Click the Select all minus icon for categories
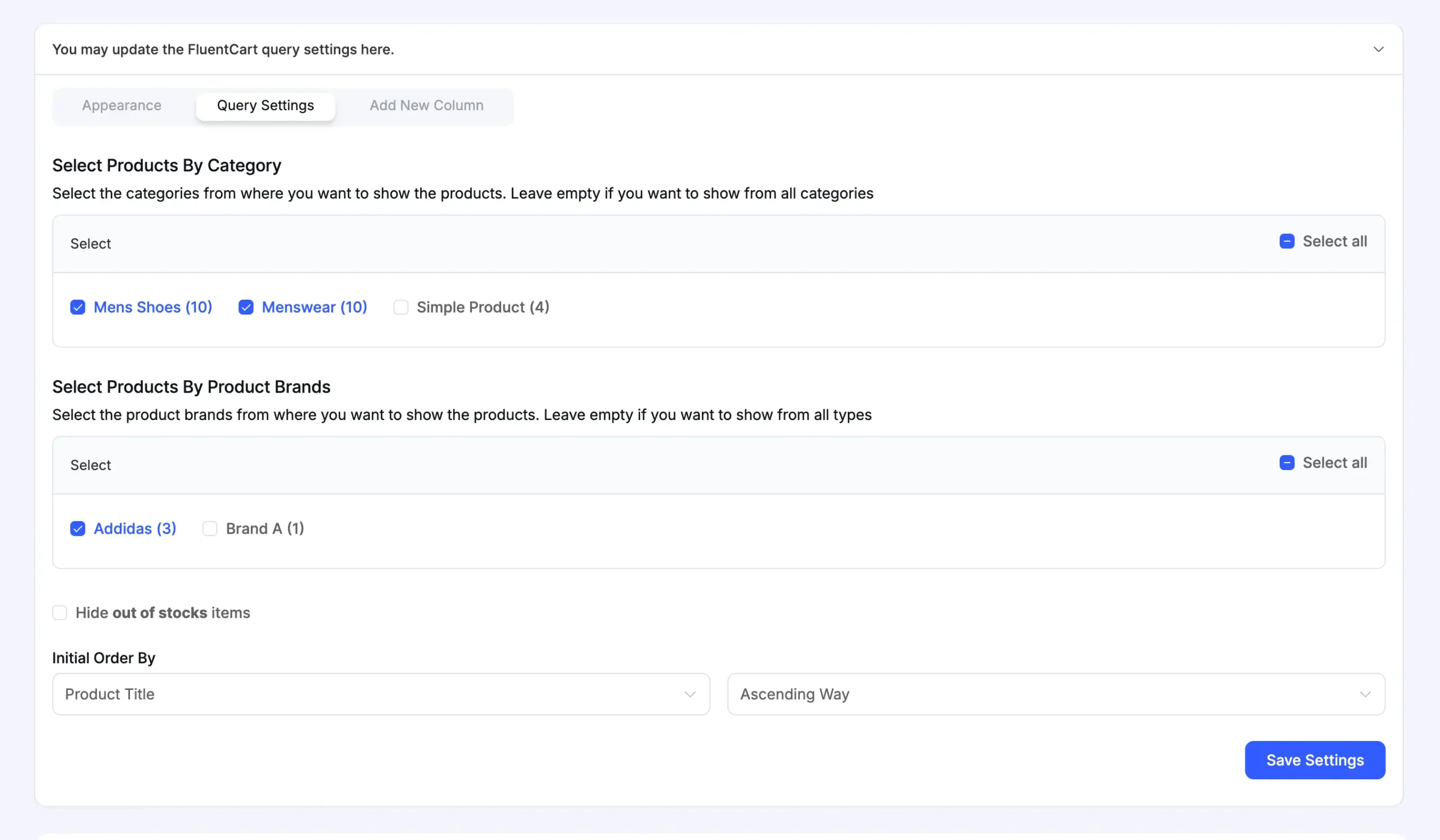This screenshot has height=840, width=1440. 1287,241
